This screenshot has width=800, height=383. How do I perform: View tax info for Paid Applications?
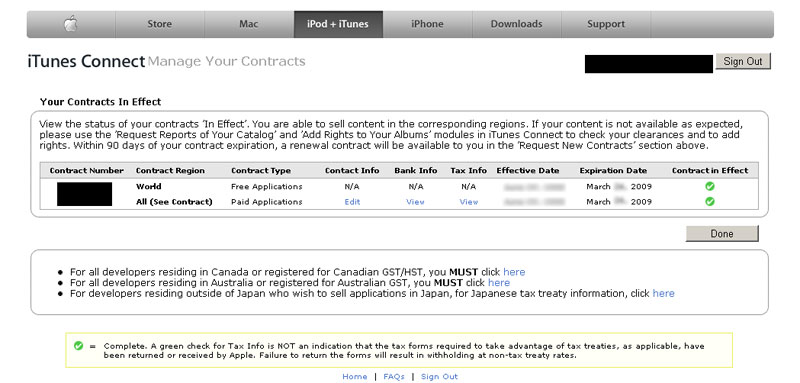click(468, 202)
